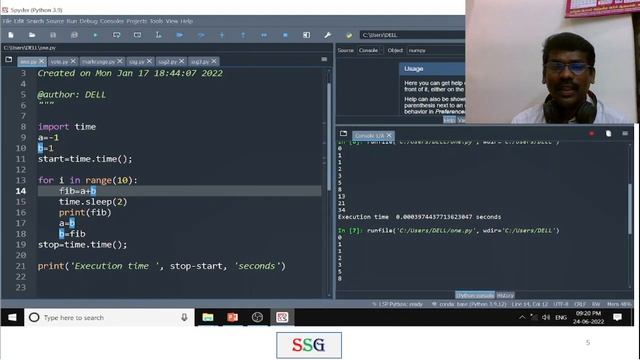Click LSP Python ready status entry
640x360 pixels.
pyautogui.click(x=397, y=304)
